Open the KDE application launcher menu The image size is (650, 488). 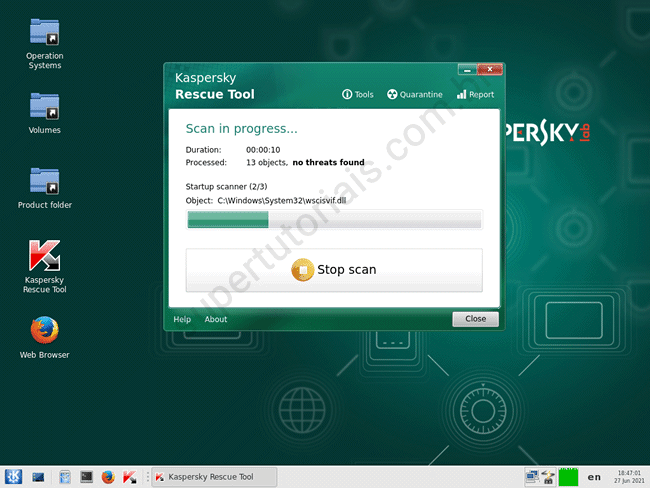14,477
